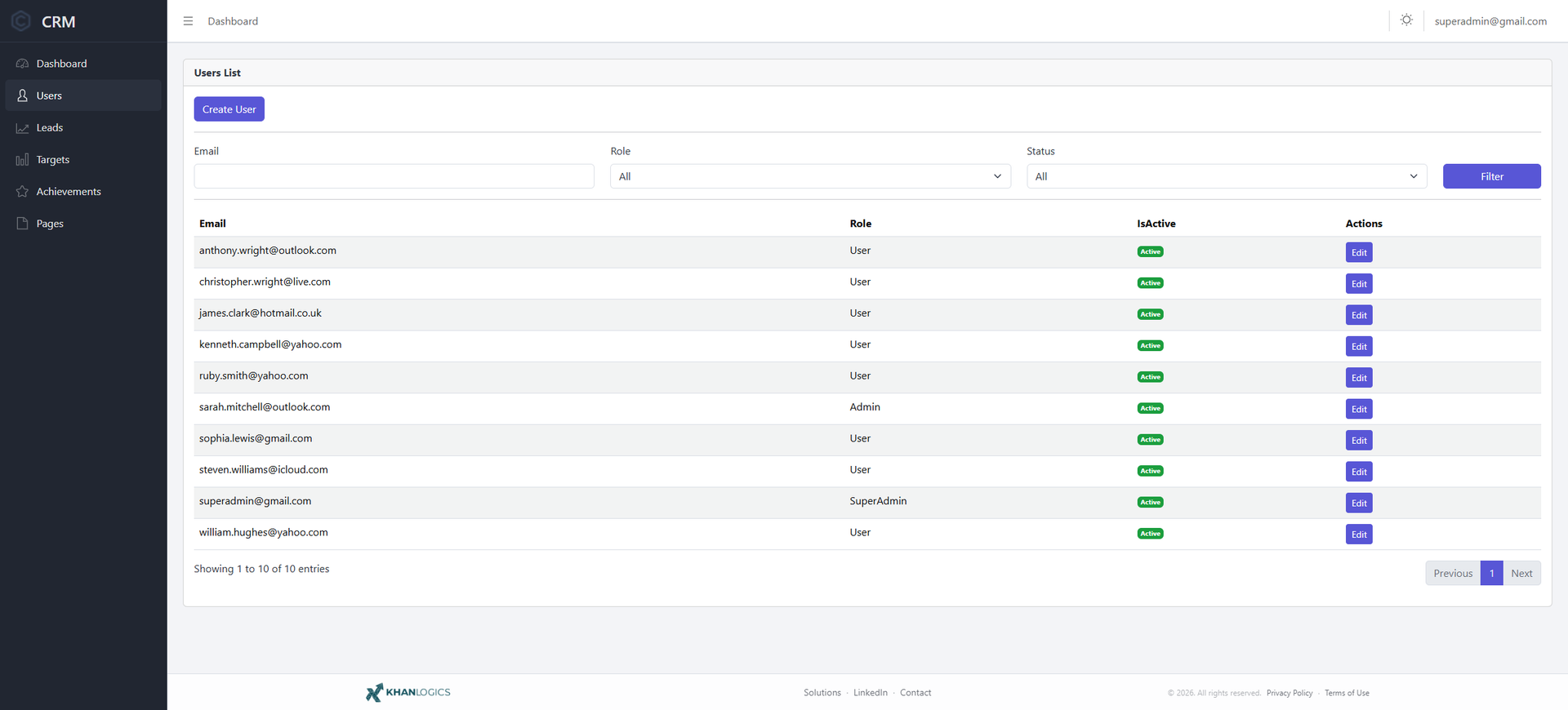Edit user kenneth.campbell@yahoo.com
Image resolution: width=1568 pixels, height=710 pixels.
1359,346
